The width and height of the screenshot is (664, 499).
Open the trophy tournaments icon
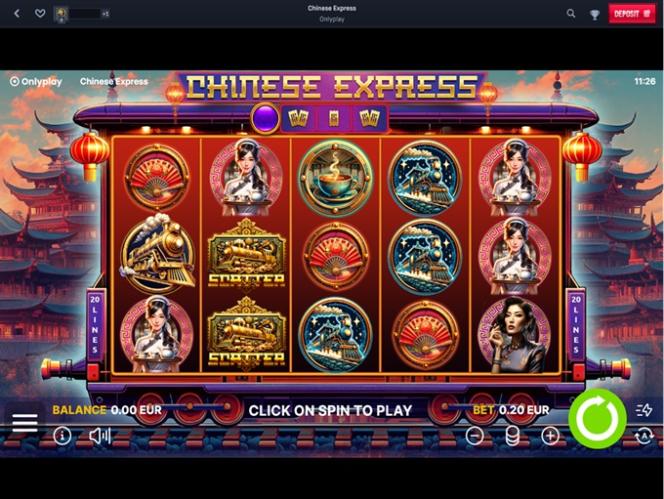595,15
